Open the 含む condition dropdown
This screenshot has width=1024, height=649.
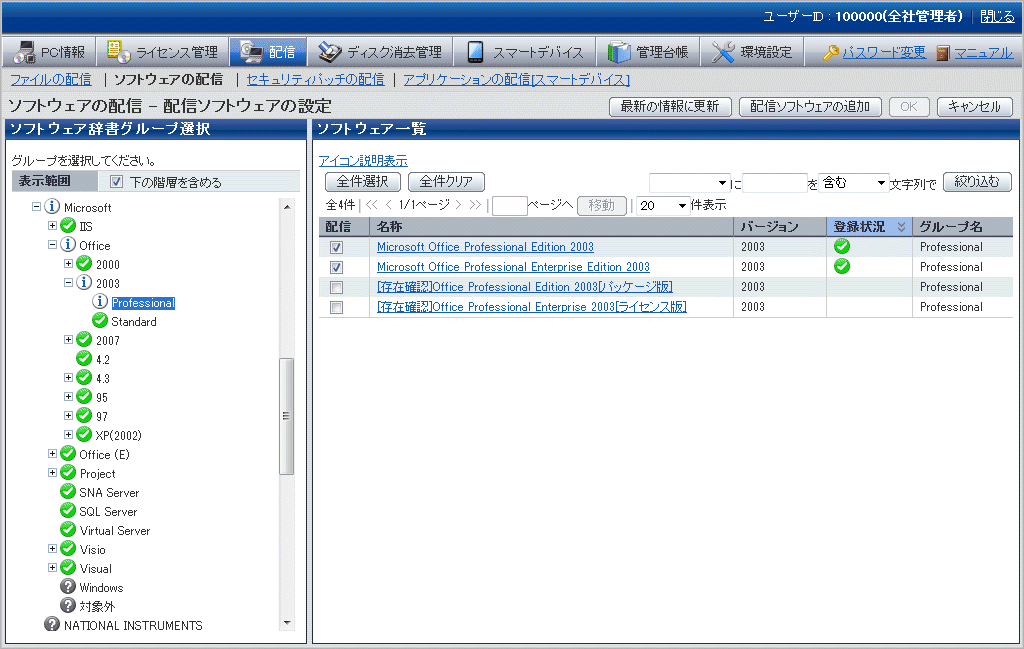(x=853, y=183)
